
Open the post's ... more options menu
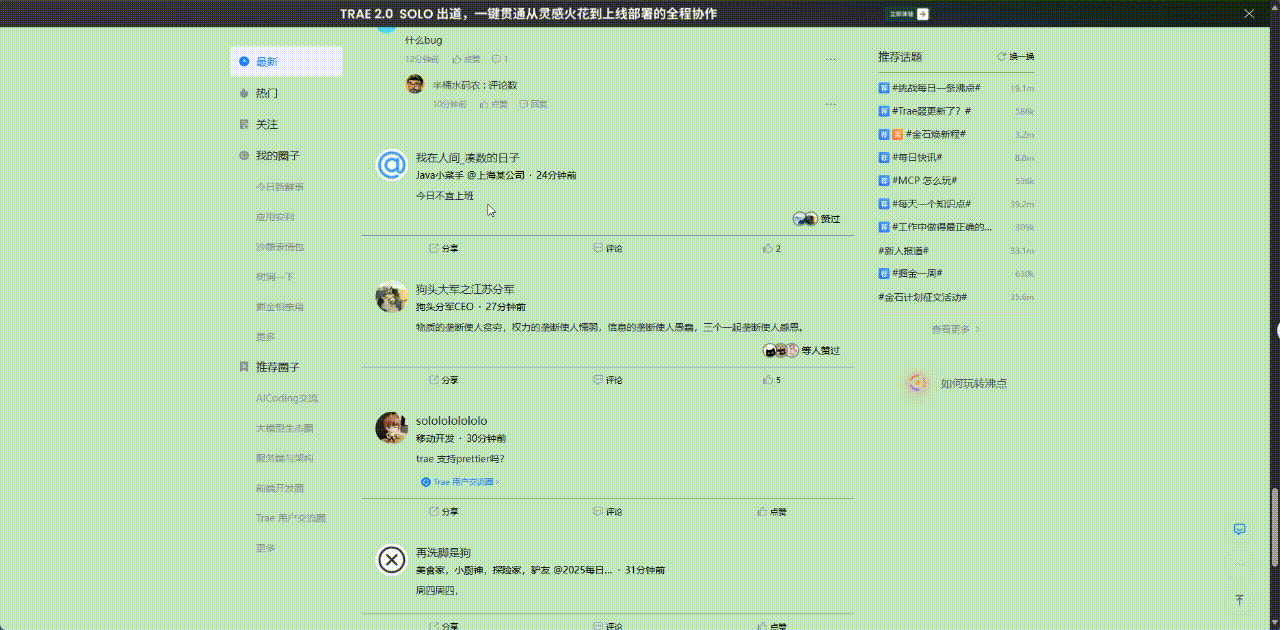click(830, 58)
